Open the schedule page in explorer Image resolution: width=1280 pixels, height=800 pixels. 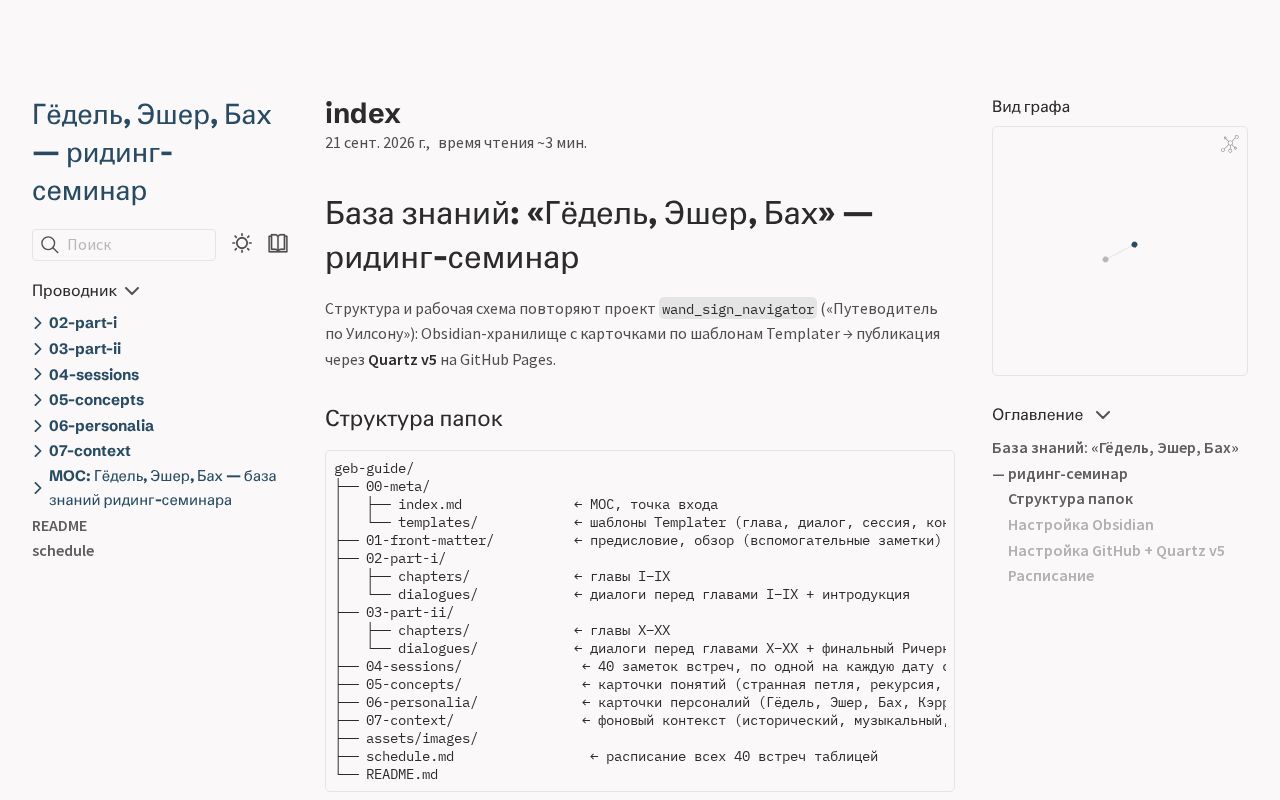point(63,551)
